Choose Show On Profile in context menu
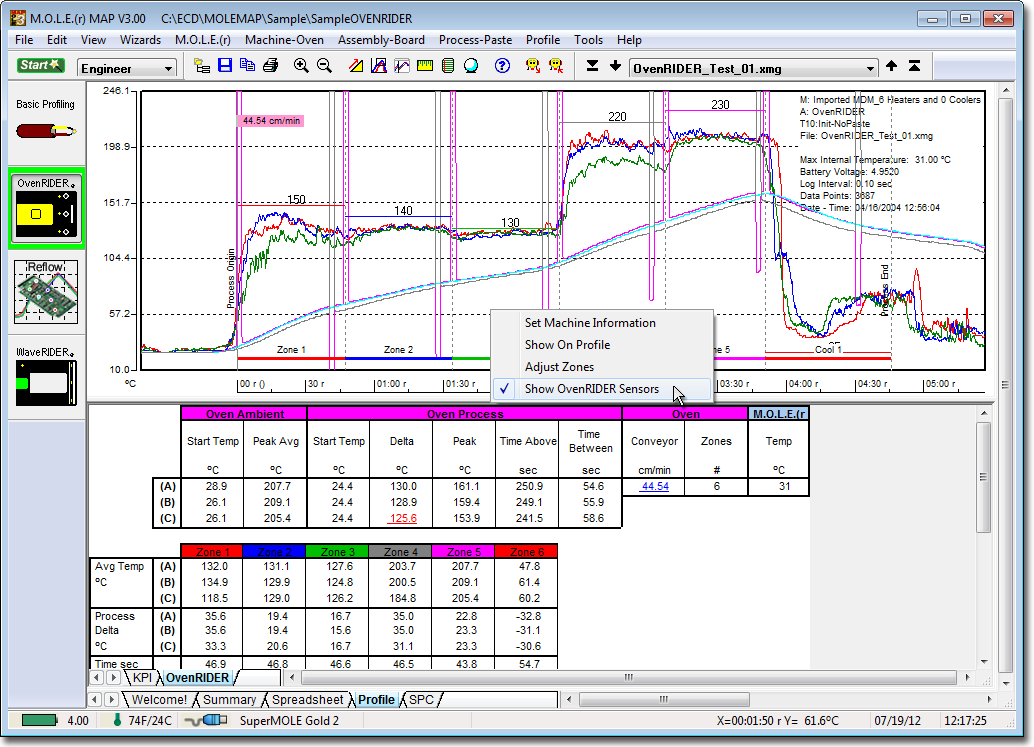The image size is (1034, 747). (602, 345)
